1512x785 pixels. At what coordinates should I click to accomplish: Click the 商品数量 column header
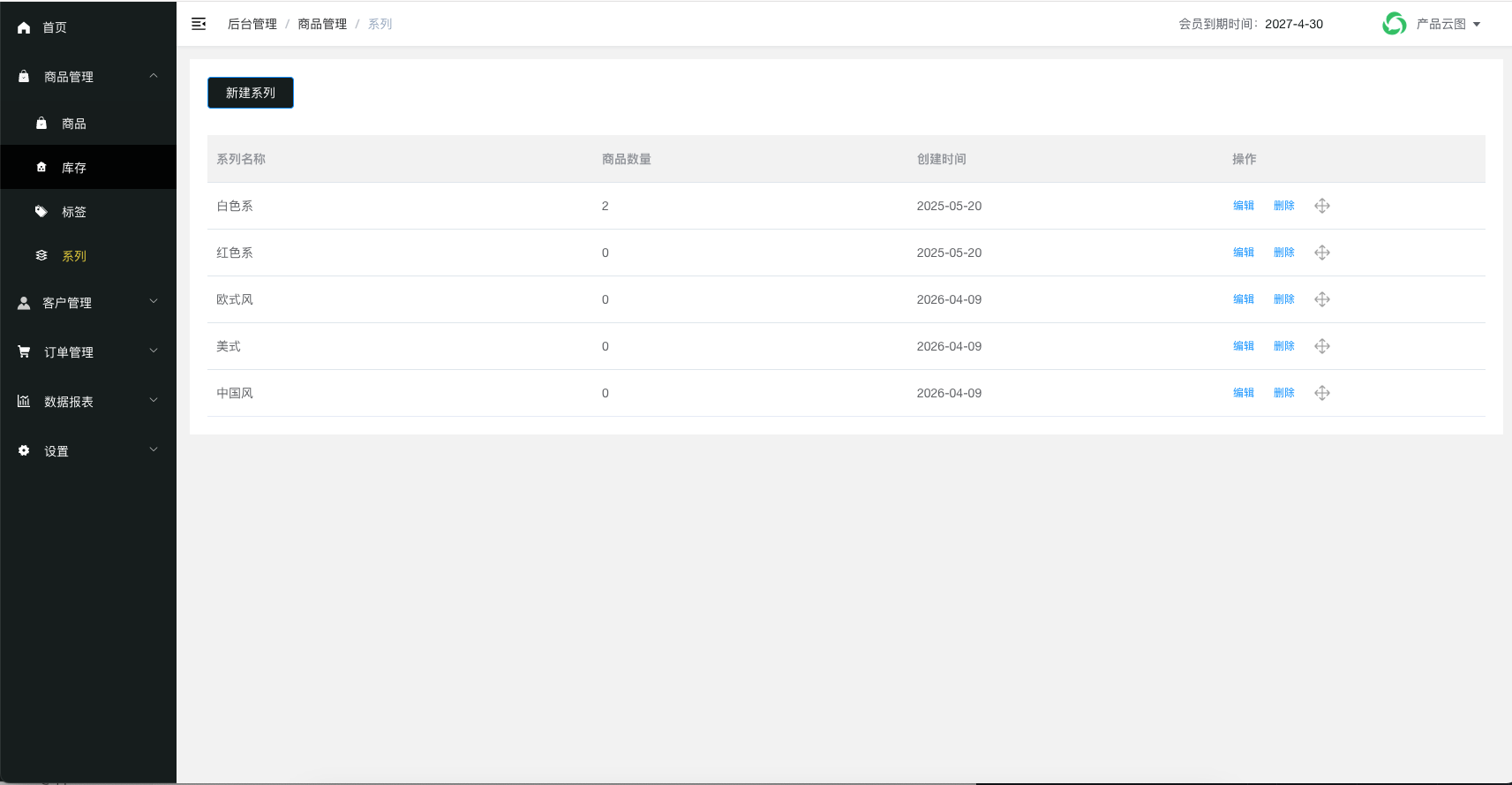(x=627, y=159)
